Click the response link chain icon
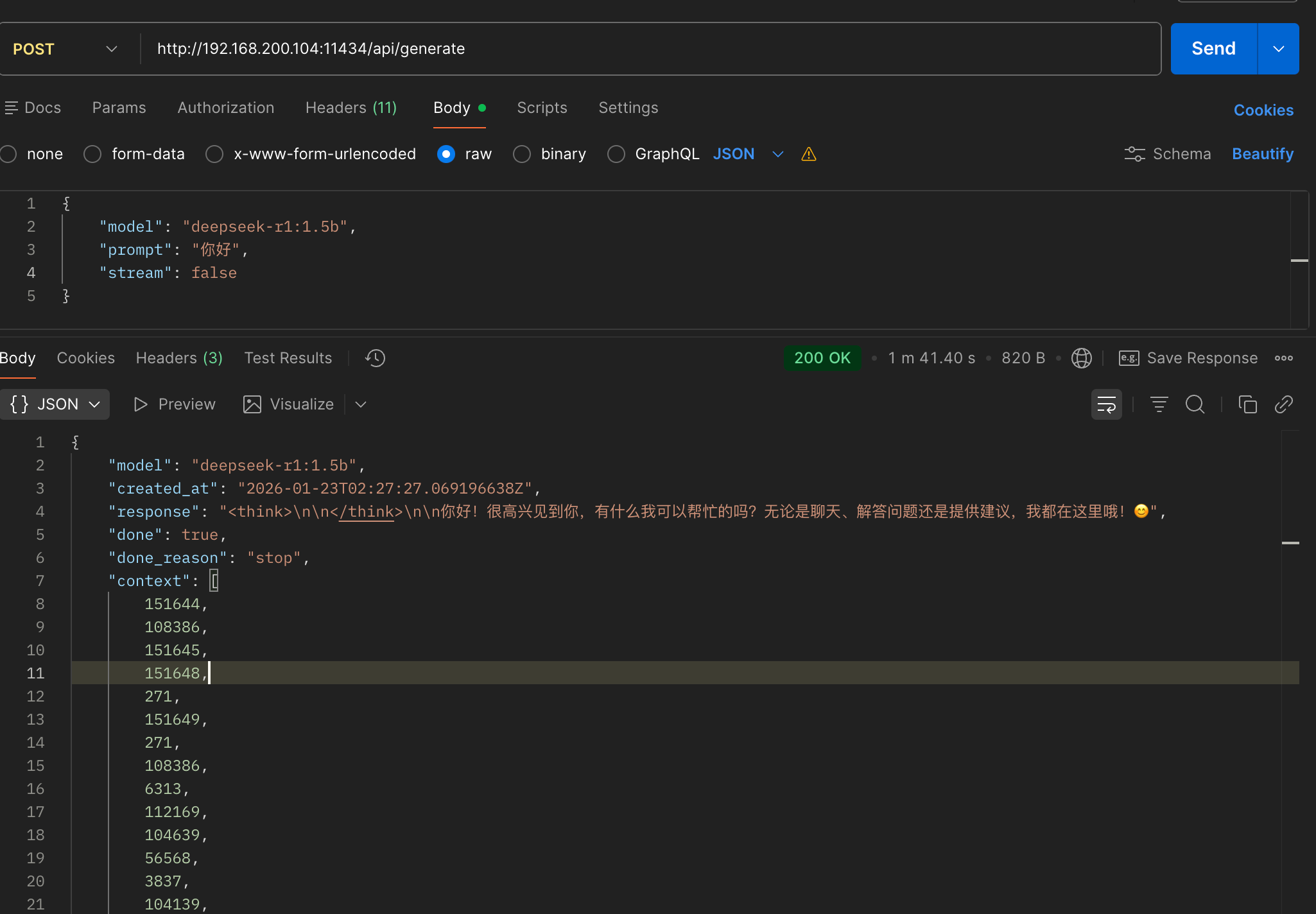The width and height of the screenshot is (1316, 914). [x=1283, y=404]
